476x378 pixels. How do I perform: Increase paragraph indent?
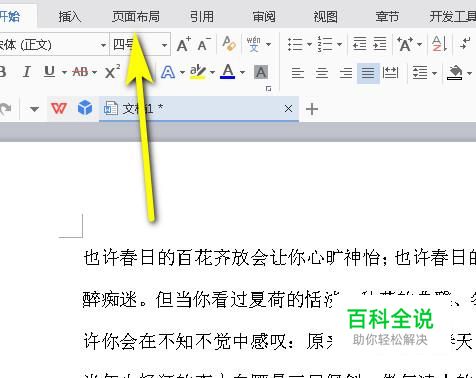[x=380, y=44]
